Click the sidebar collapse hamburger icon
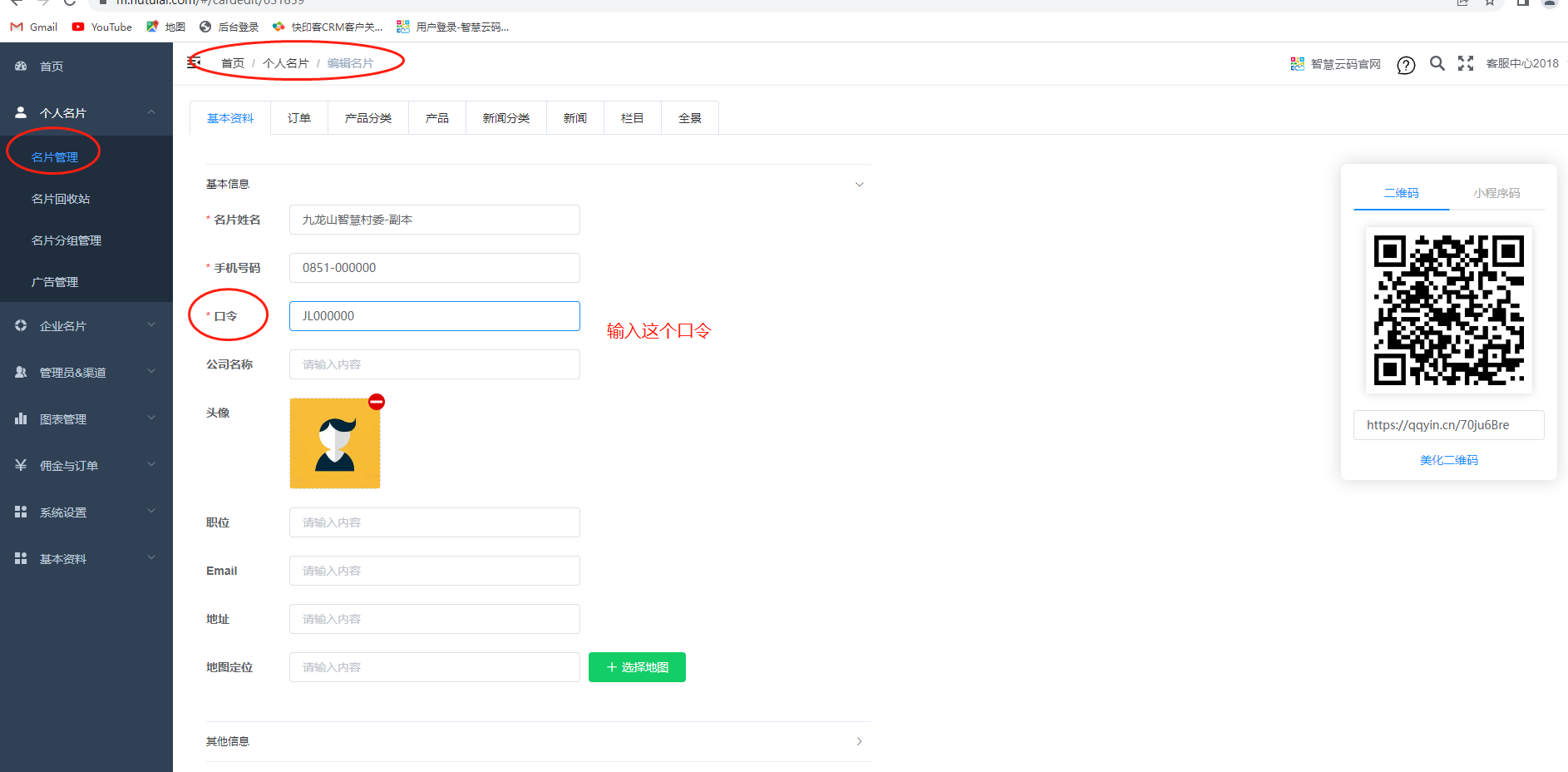Image resolution: width=1568 pixels, height=772 pixels. pos(195,62)
